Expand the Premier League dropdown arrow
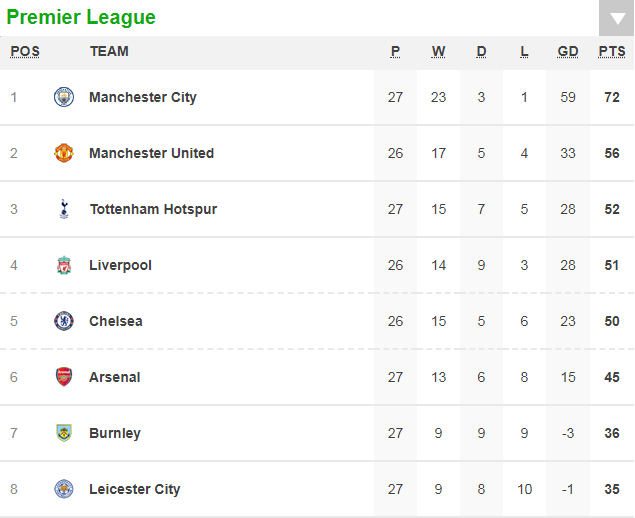The width and height of the screenshot is (635, 518). click(x=614, y=19)
